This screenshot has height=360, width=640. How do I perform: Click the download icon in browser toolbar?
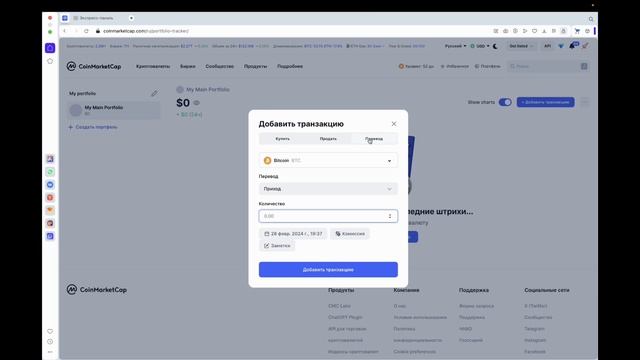tap(544, 31)
